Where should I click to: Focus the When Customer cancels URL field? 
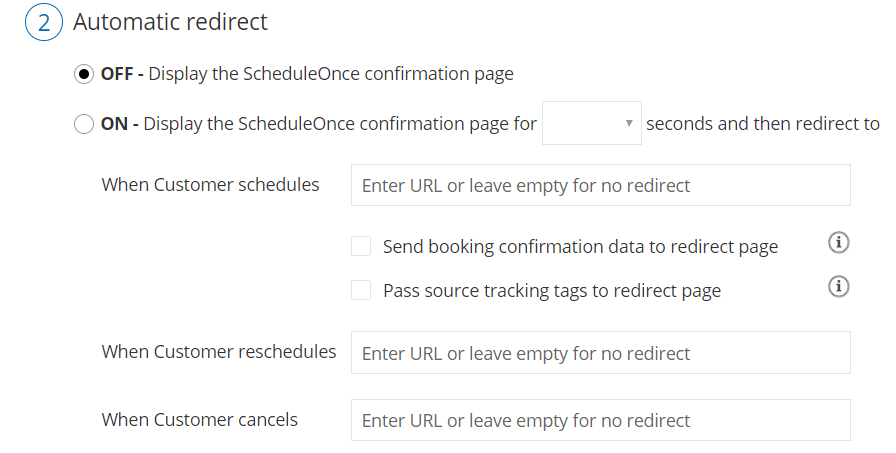pyautogui.click(x=601, y=420)
